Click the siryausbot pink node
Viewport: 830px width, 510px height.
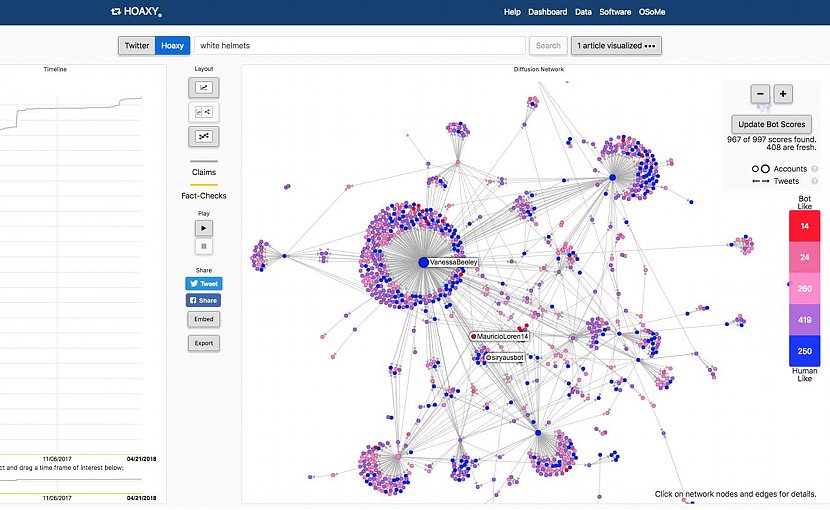(x=489, y=358)
